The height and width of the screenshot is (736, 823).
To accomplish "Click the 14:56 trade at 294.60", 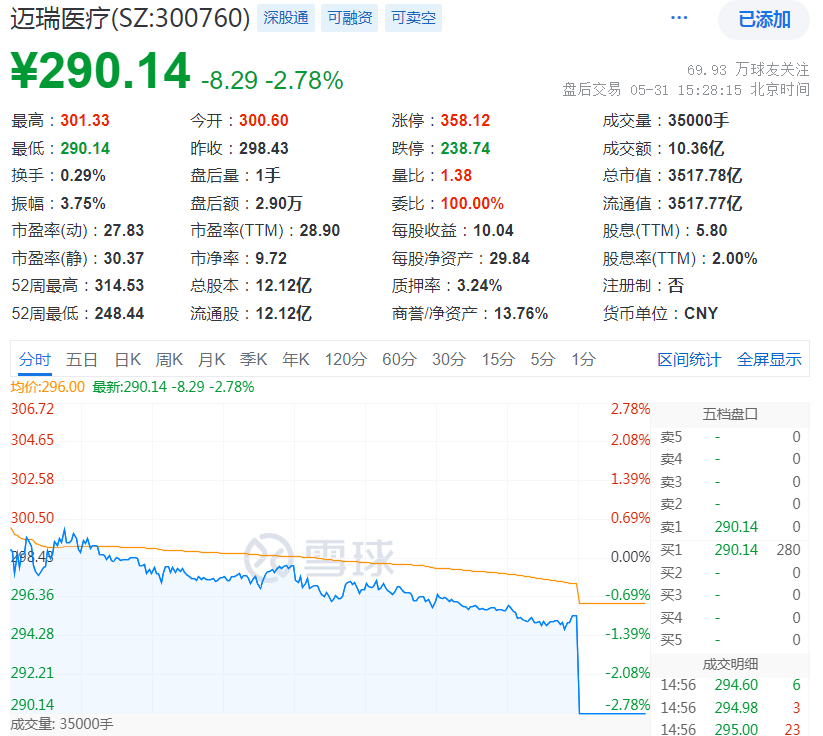I will click(x=730, y=686).
